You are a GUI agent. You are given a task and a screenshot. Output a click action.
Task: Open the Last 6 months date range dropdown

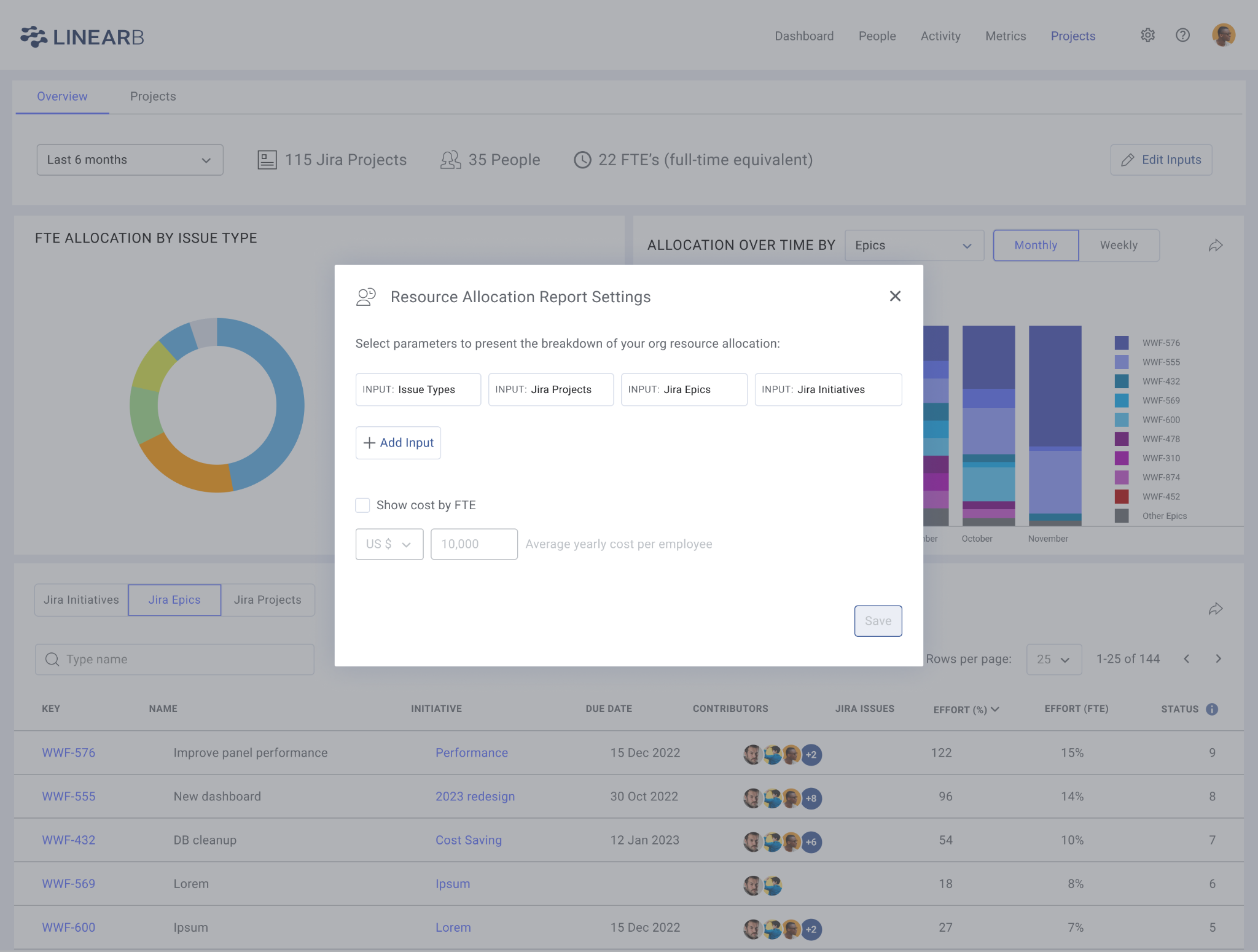(130, 160)
